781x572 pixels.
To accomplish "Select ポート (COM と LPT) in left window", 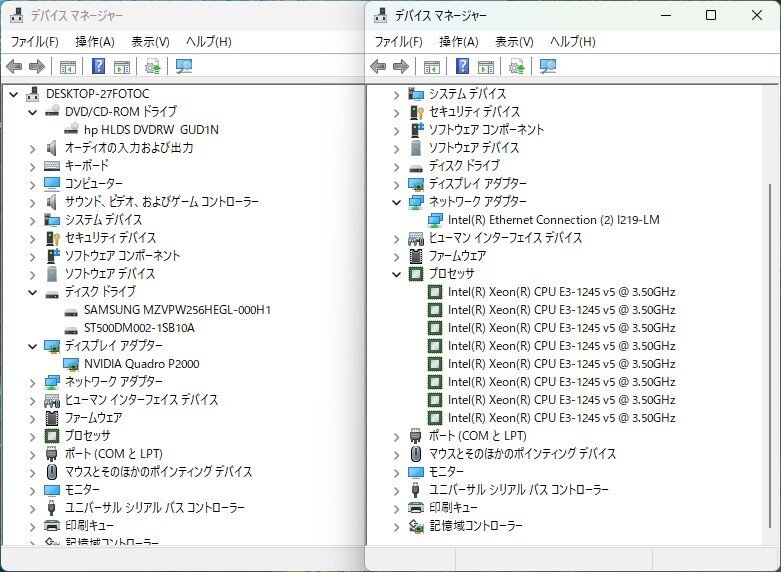I will (x=114, y=454).
